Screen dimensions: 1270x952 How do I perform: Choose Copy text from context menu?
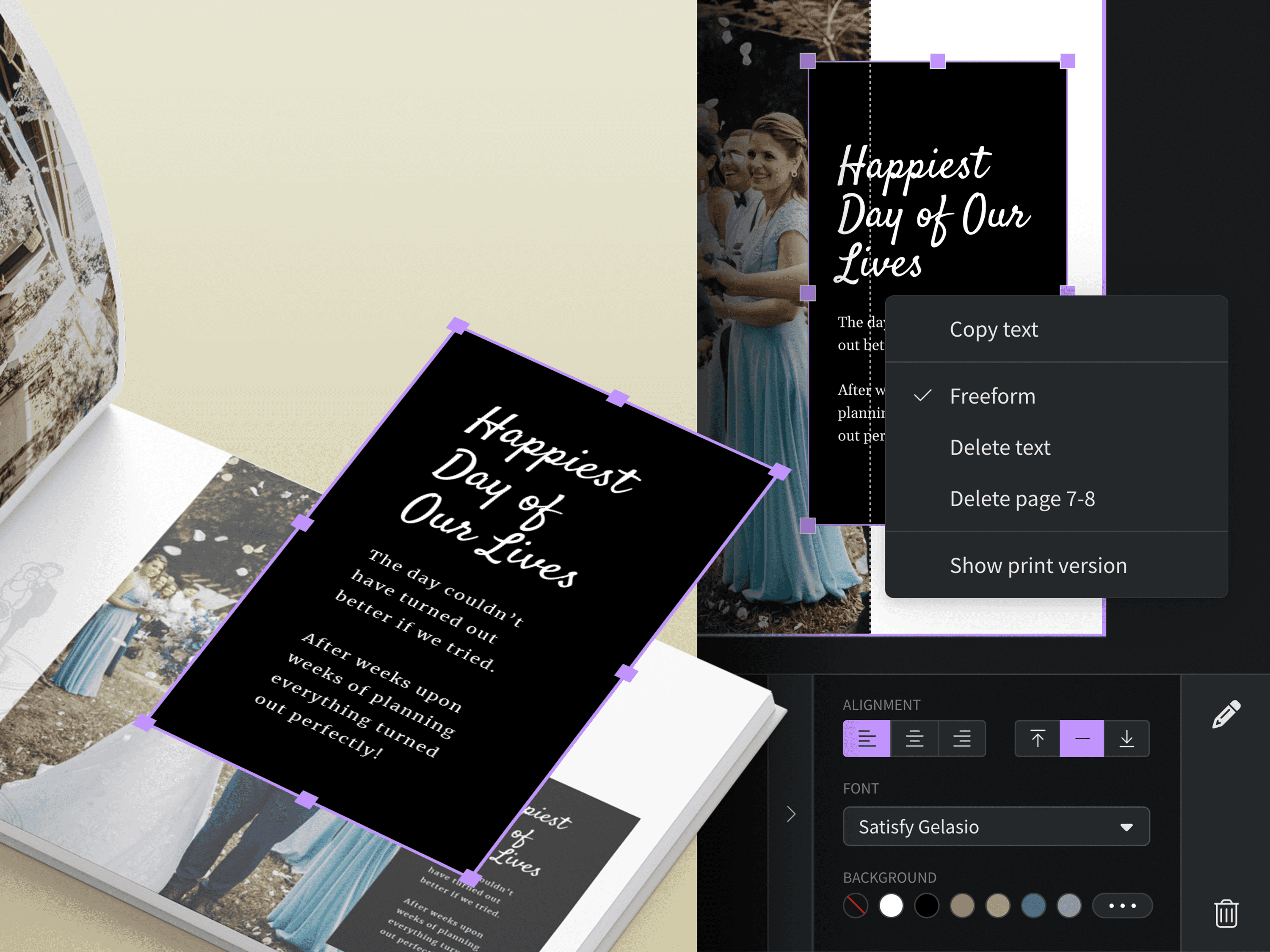(993, 330)
